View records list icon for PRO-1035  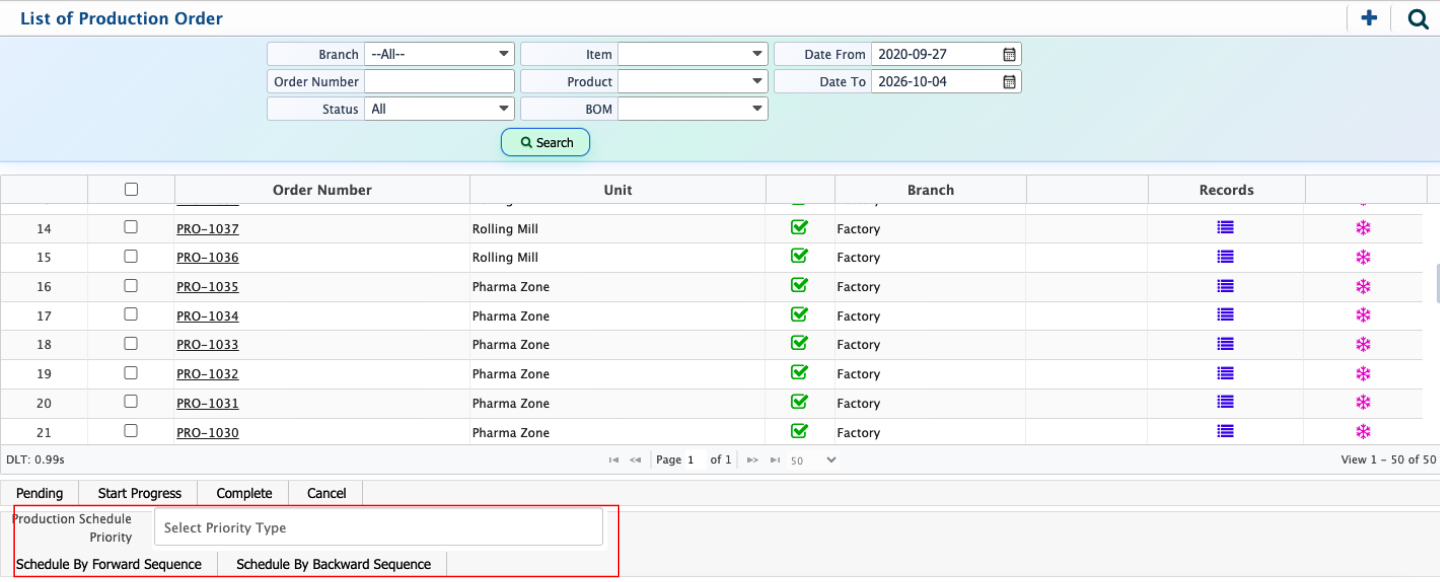1225,286
